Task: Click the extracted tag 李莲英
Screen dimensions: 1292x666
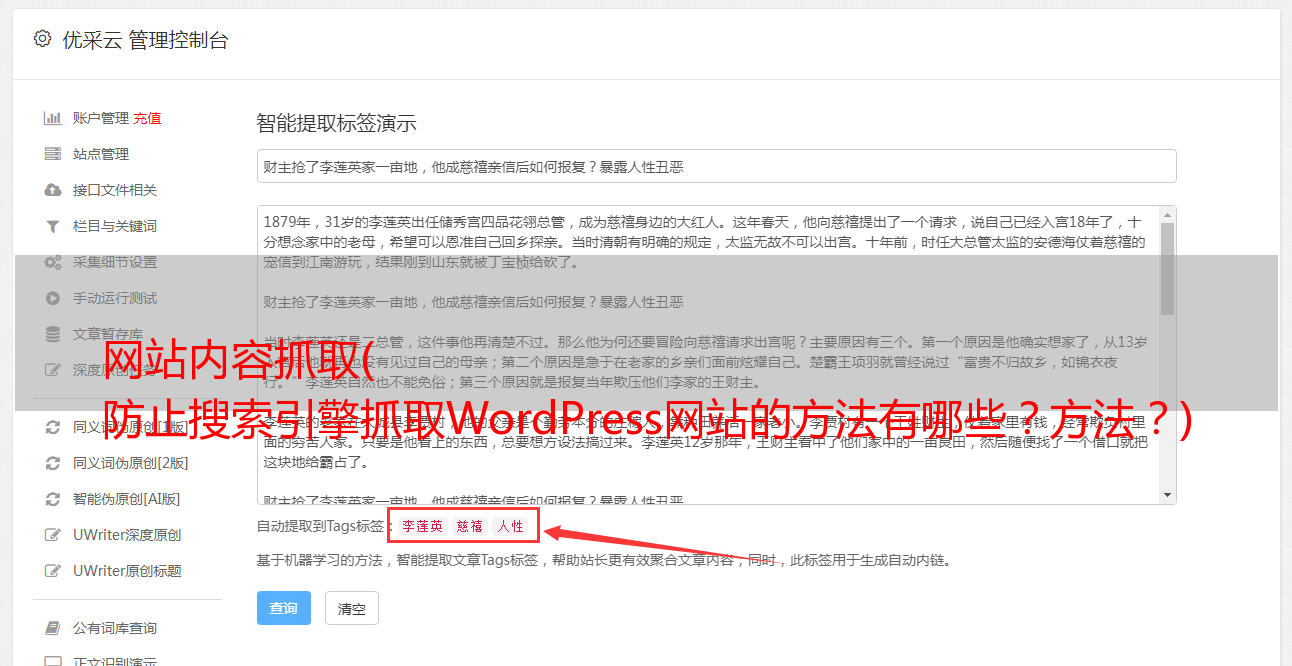Action: click(x=422, y=526)
